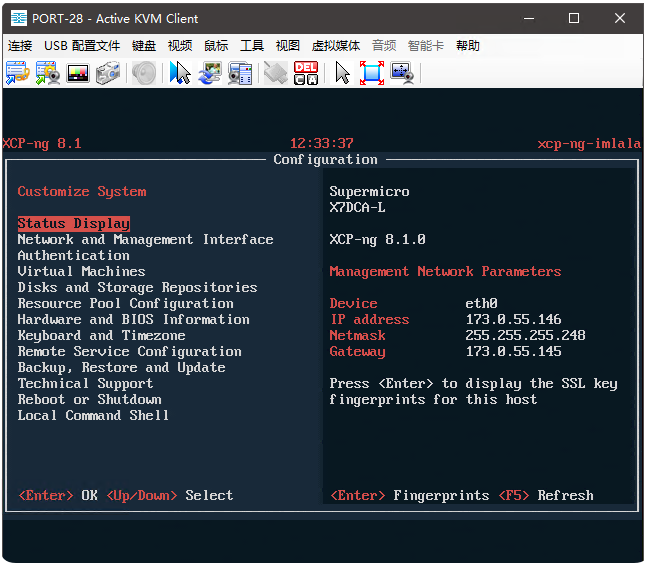Image resolution: width=650 pixels, height=563 pixels.
Task: Select Authentication entry
Action: tap(74, 255)
